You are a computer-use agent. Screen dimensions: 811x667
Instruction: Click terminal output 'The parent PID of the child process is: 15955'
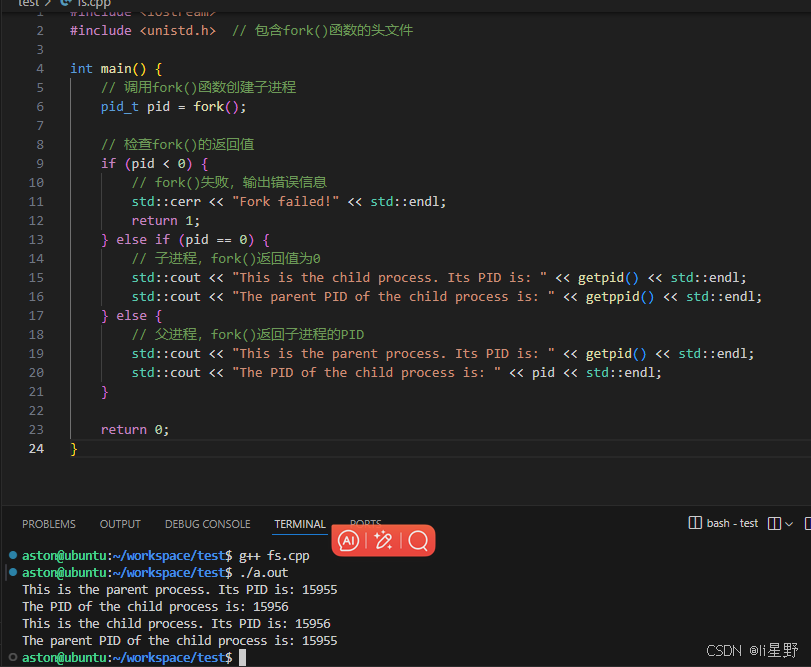(x=179, y=641)
